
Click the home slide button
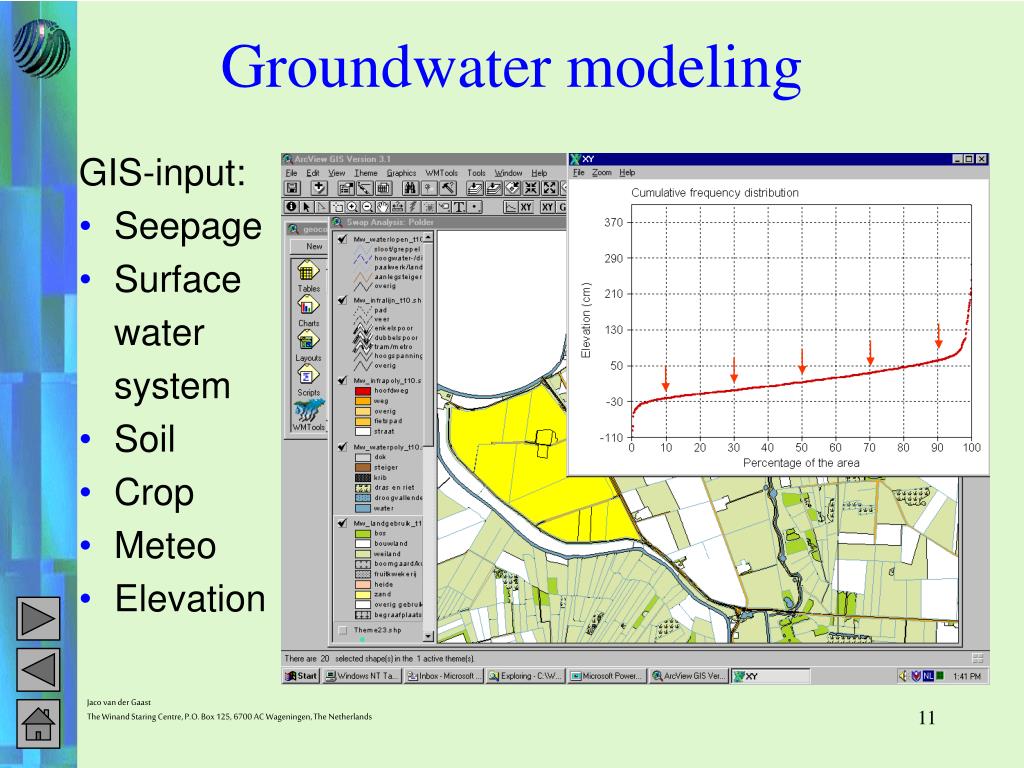click(38, 724)
